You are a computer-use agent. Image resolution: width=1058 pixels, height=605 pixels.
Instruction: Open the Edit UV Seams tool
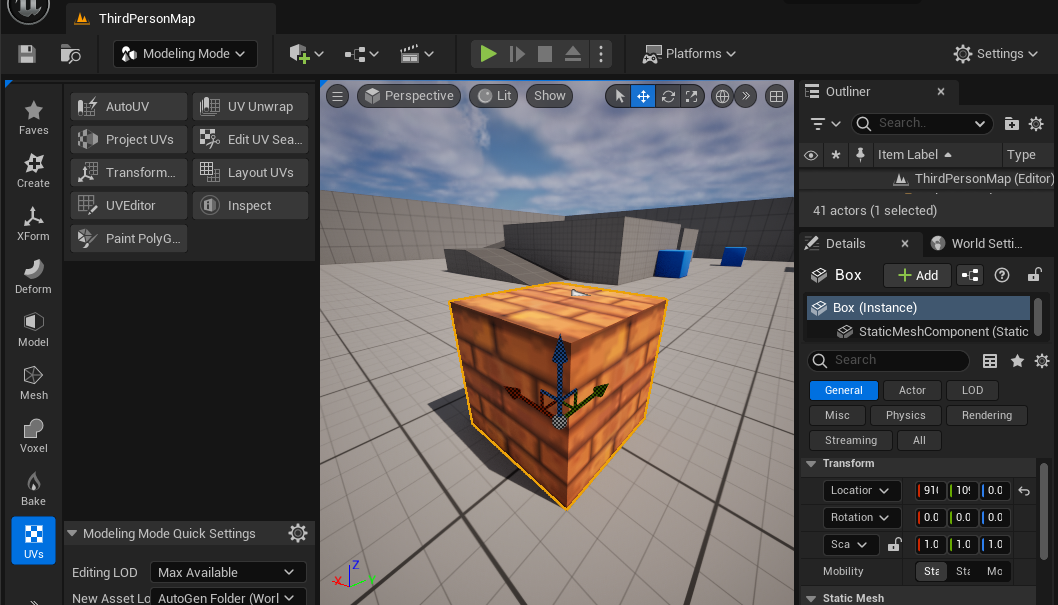tap(250, 140)
